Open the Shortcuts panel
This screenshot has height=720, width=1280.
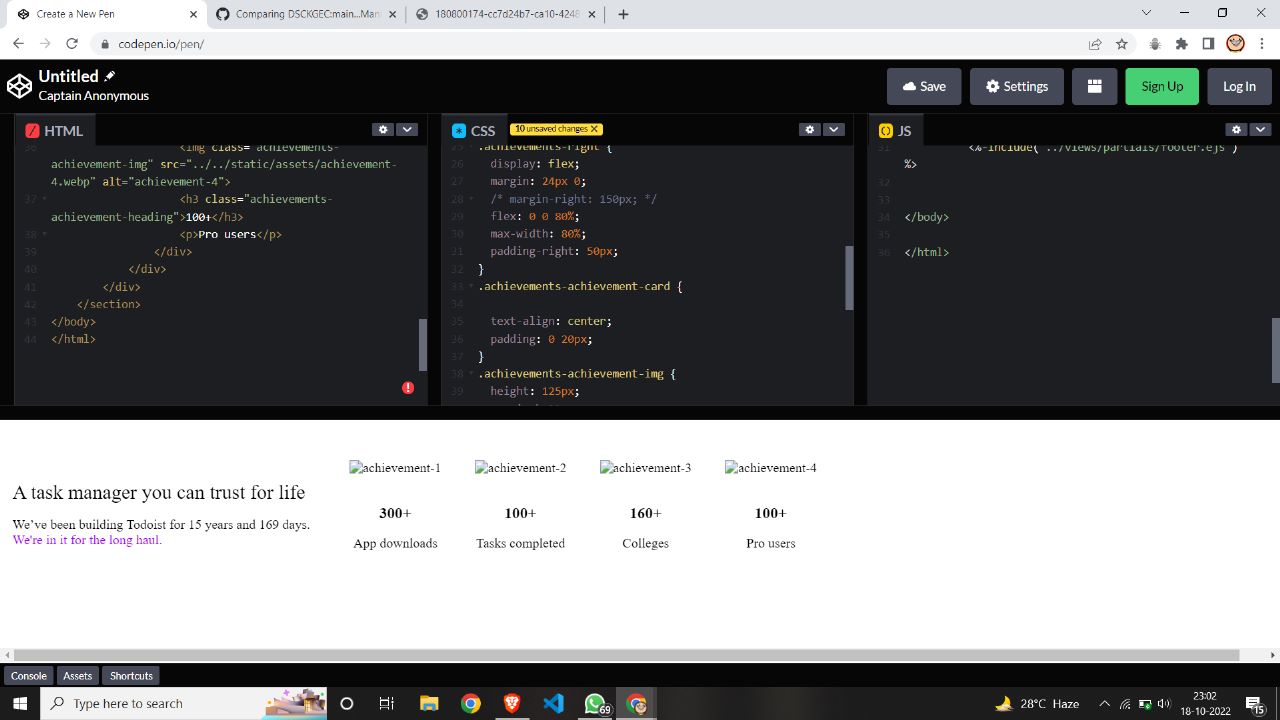click(131, 676)
